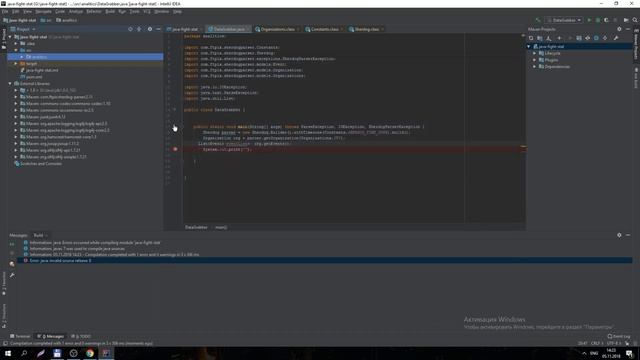Expand Plugins in the Maven Projects tree
Image resolution: width=640 pixels, height=360 pixels.
(534, 60)
